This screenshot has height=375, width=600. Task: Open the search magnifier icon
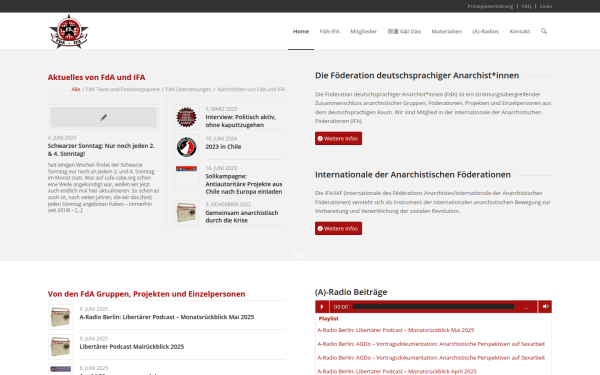[x=544, y=31]
